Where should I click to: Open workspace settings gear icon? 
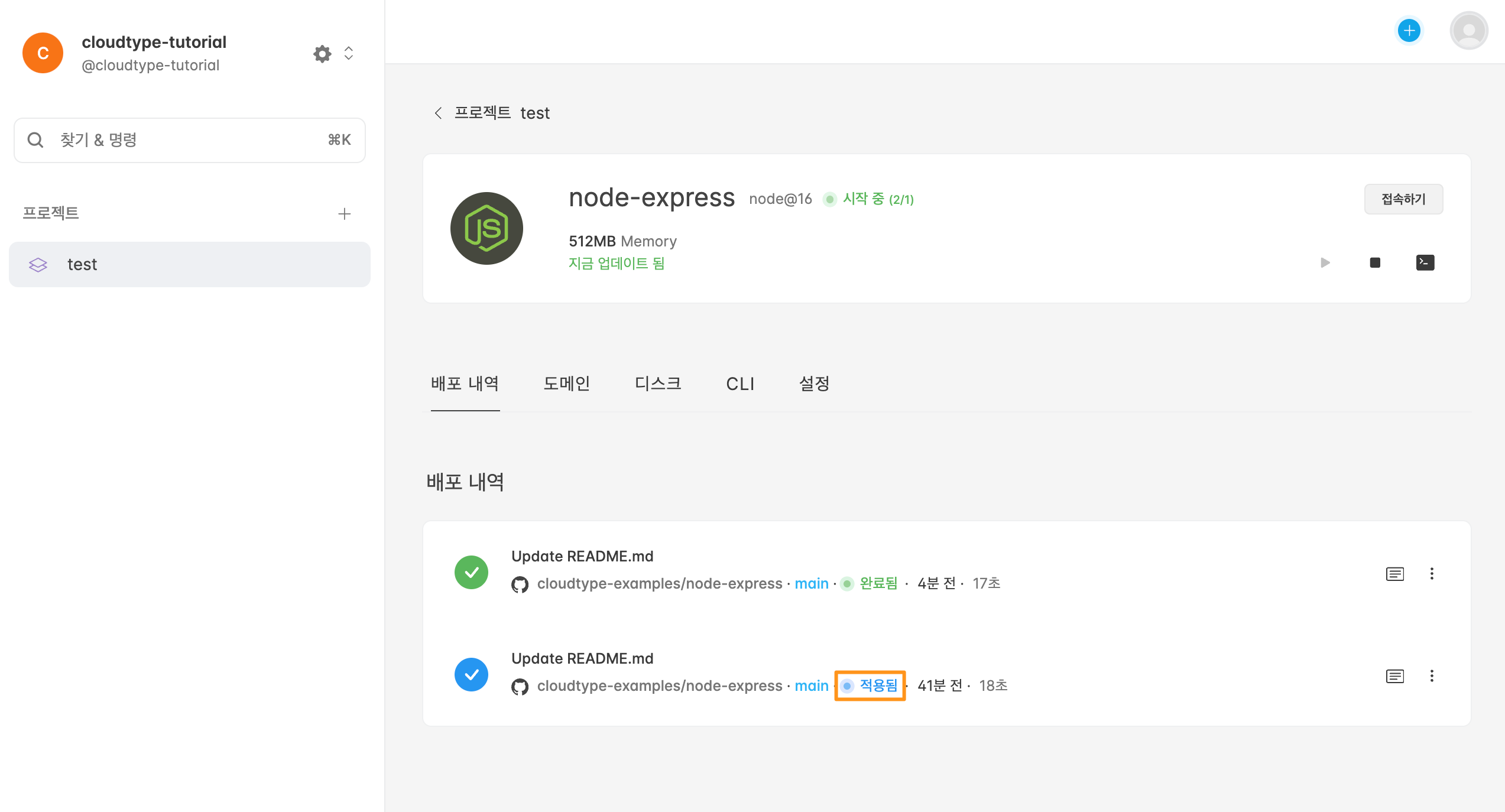(322, 54)
